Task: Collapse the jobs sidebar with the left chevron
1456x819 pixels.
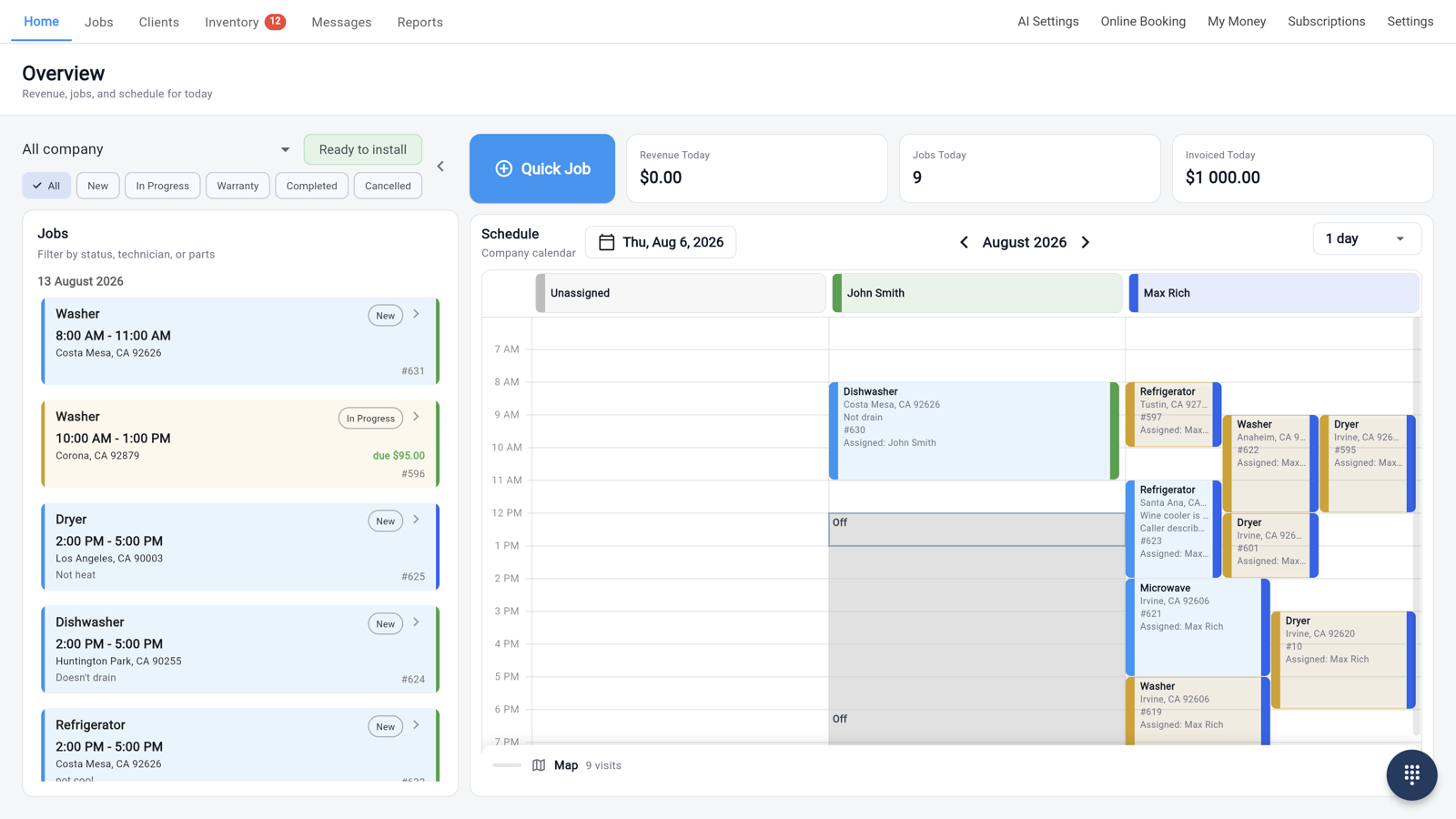Action: (x=440, y=167)
